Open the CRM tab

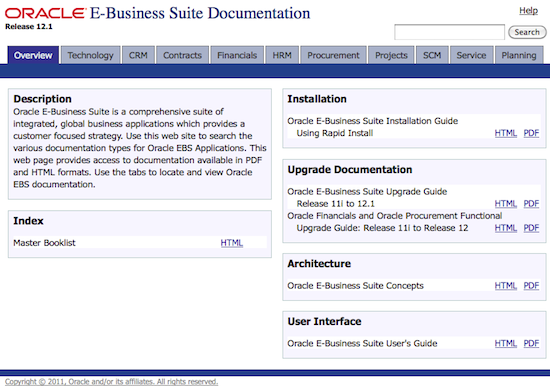point(138,55)
